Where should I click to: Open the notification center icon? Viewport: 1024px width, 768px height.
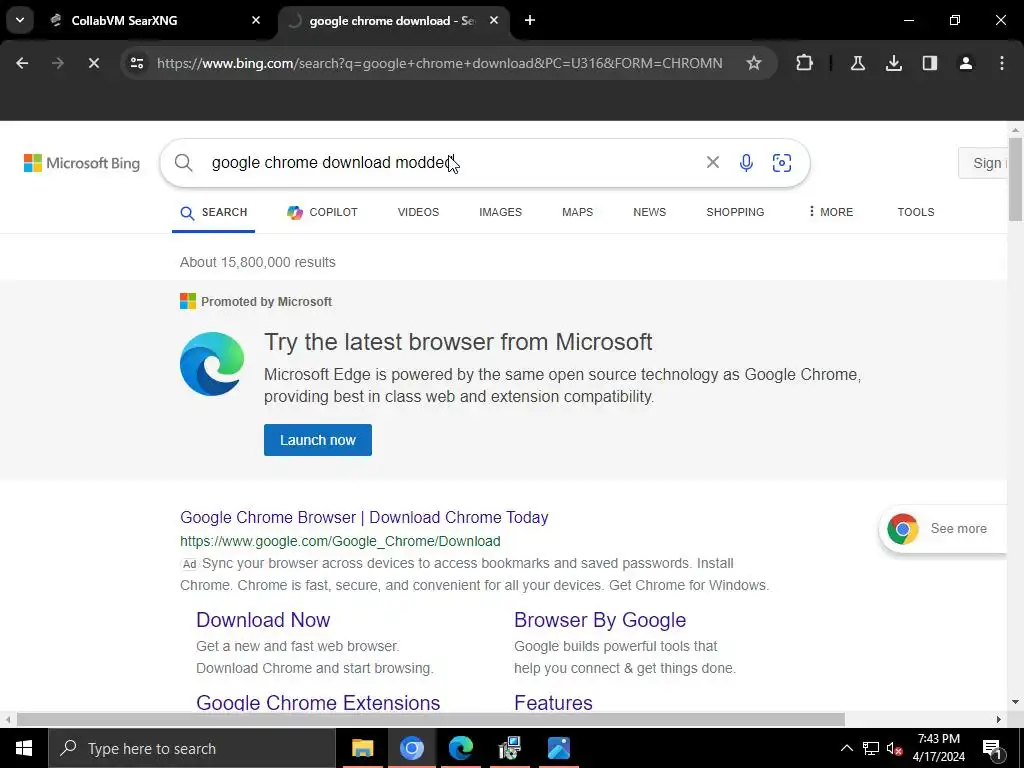[992, 748]
